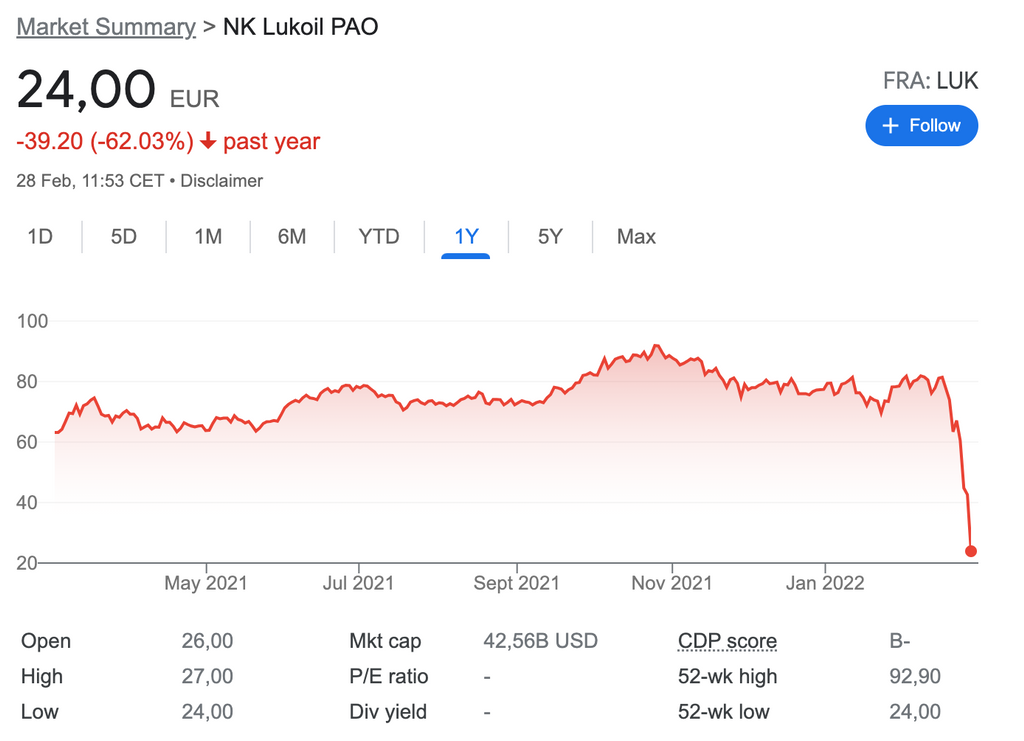Click the red down arrow icon
Viewport: 1024px width, 741px height.
point(208,140)
